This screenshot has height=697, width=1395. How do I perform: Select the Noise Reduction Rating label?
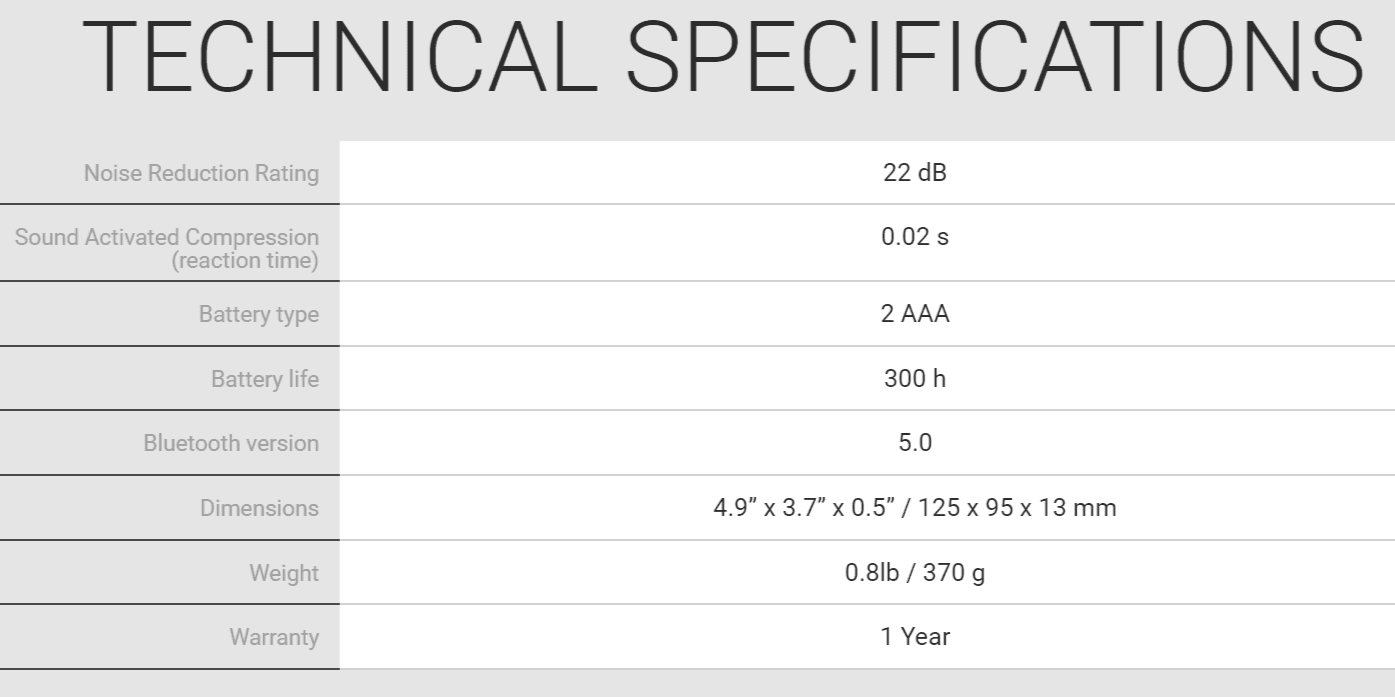201,173
